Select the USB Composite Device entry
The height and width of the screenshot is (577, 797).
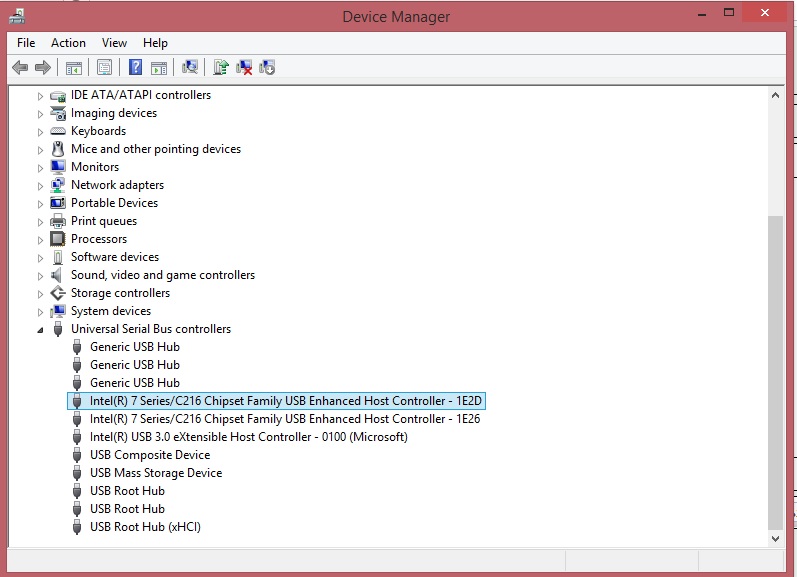[149, 455]
